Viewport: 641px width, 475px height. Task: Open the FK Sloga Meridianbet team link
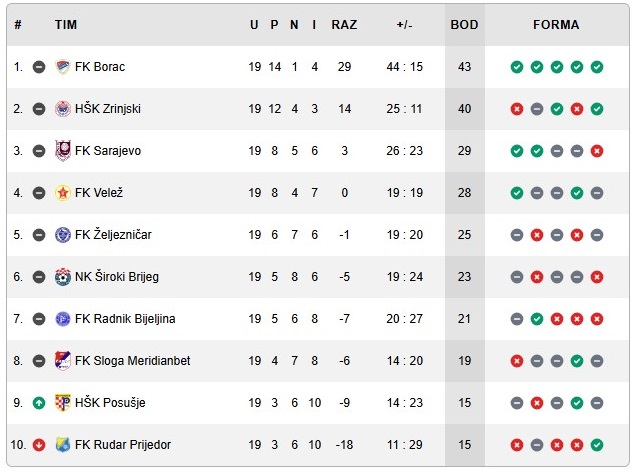tap(132, 361)
